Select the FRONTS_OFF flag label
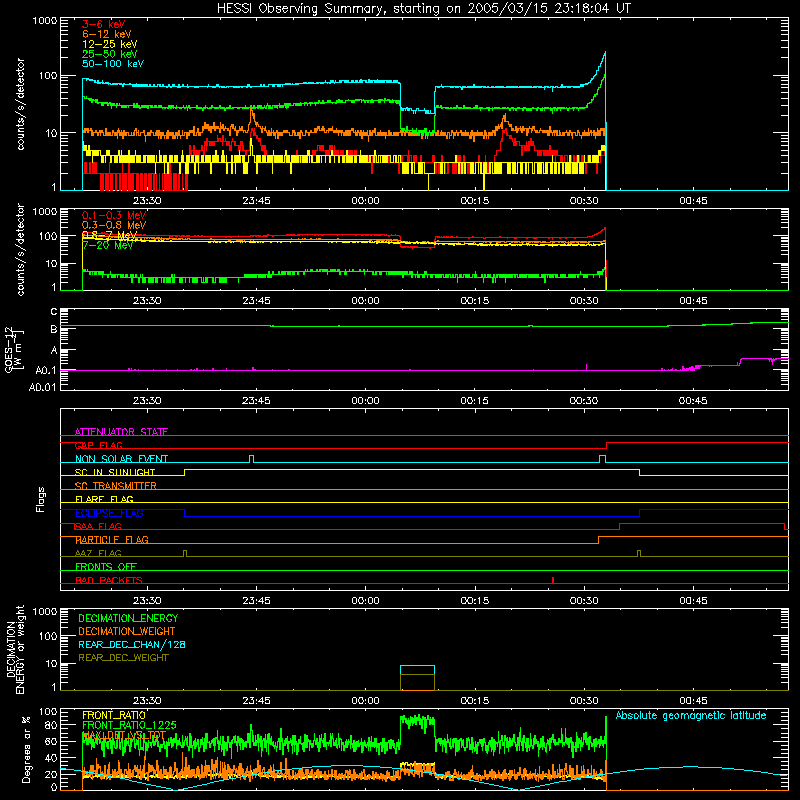 pyautogui.click(x=106, y=566)
